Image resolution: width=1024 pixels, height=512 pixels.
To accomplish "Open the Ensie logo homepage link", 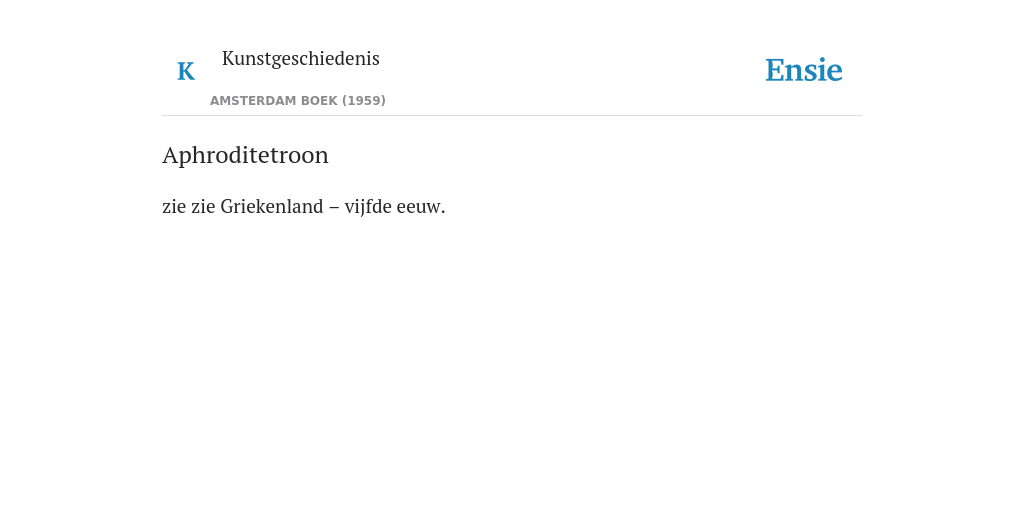I will pos(804,70).
